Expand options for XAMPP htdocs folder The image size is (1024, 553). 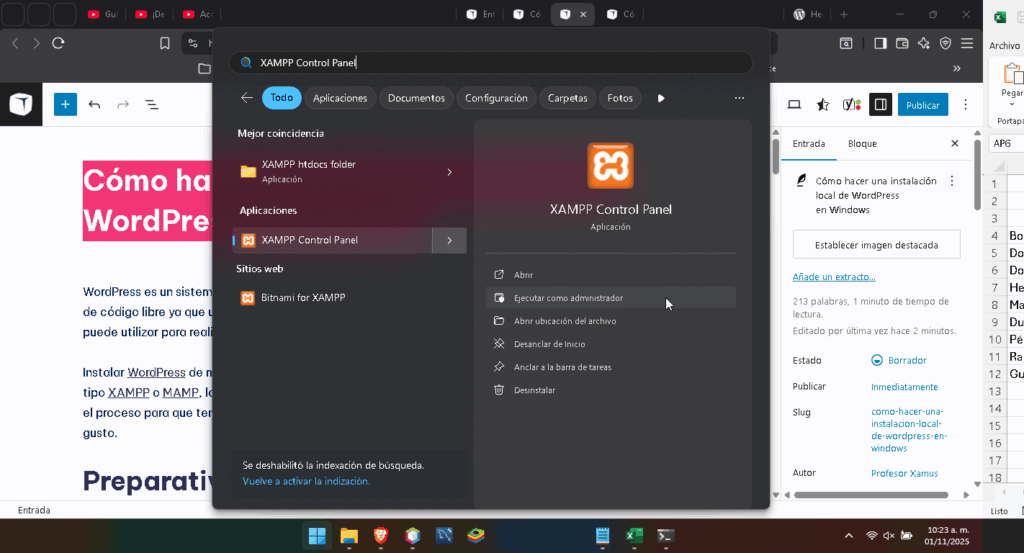point(449,172)
